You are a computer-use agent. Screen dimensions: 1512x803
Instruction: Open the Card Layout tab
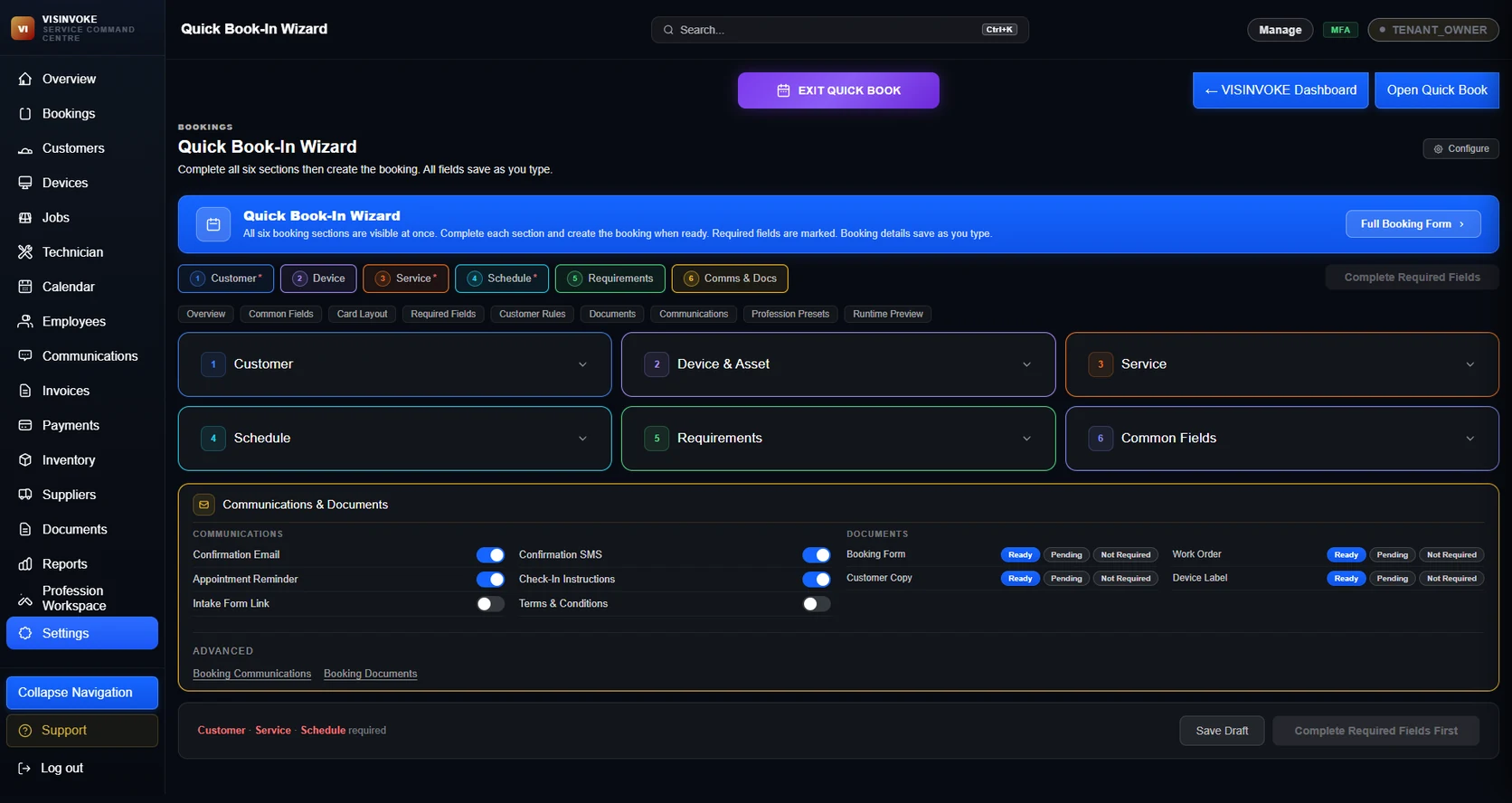coord(362,314)
